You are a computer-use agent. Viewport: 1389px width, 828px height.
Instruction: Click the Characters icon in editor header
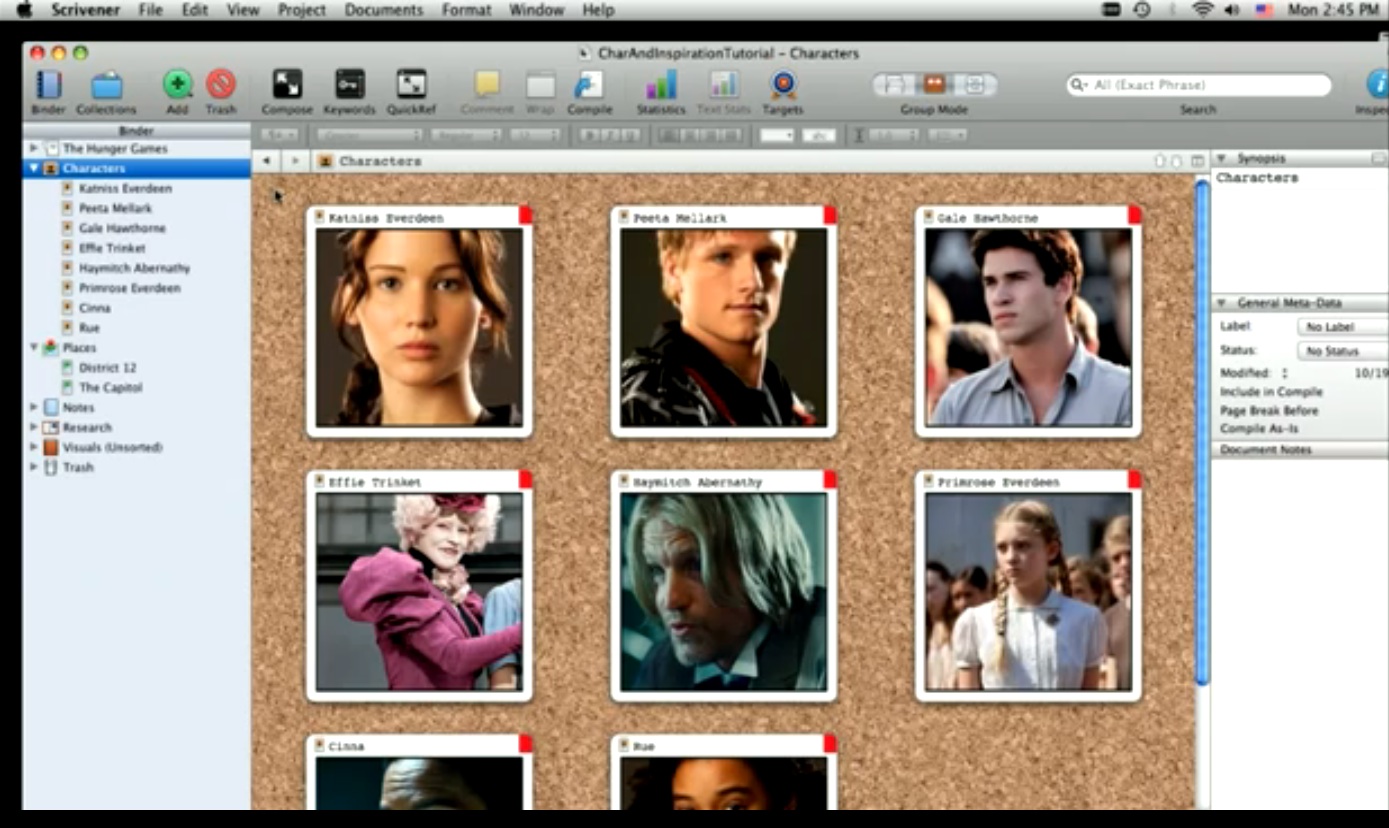coord(325,161)
